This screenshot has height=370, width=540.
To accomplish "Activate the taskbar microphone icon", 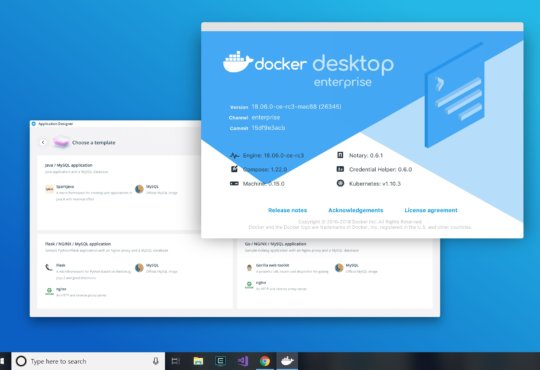I will click(156, 361).
